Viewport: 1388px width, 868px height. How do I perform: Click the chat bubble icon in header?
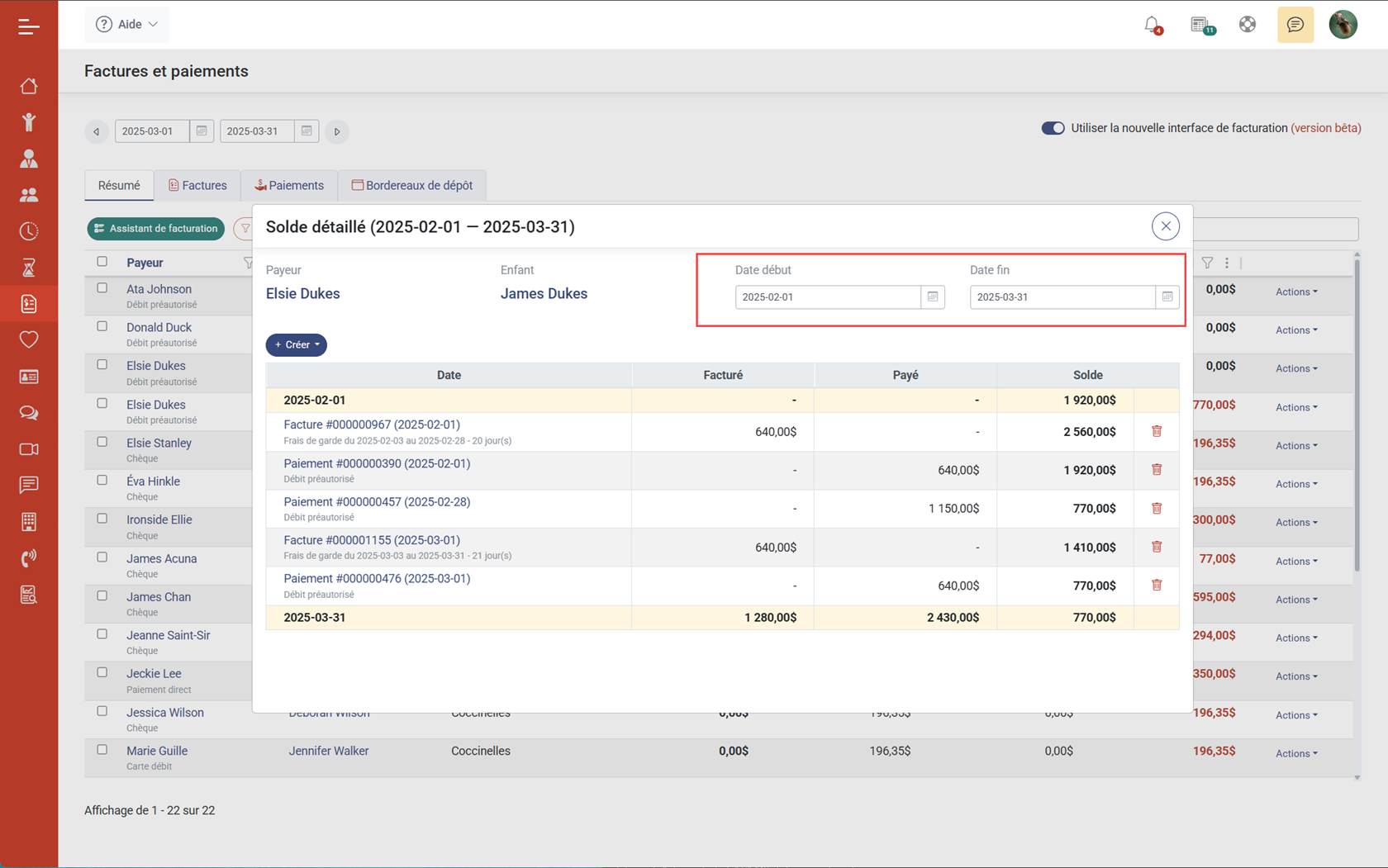click(x=1295, y=25)
